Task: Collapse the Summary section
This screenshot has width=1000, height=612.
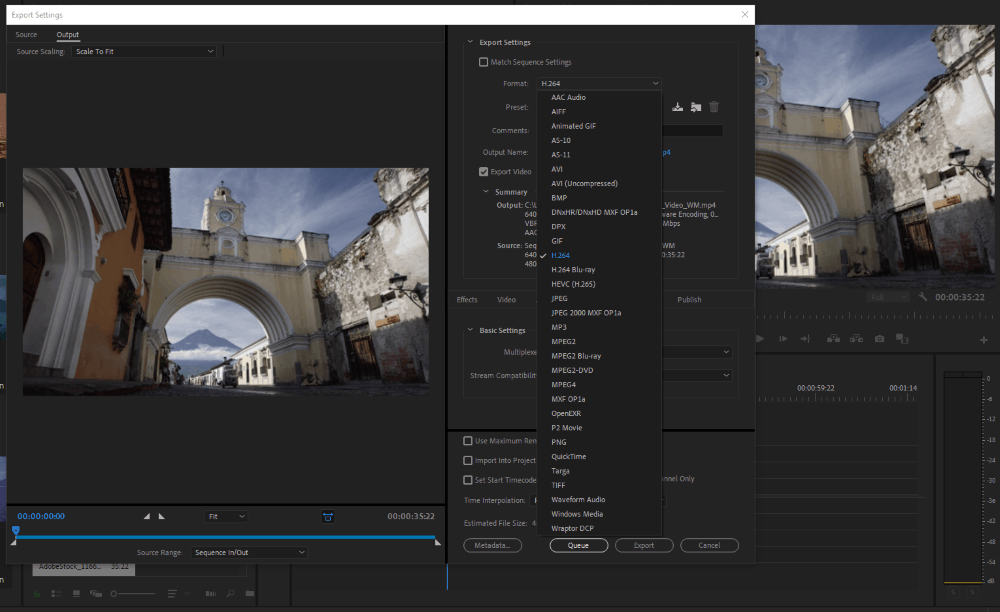Action: pos(486,191)
